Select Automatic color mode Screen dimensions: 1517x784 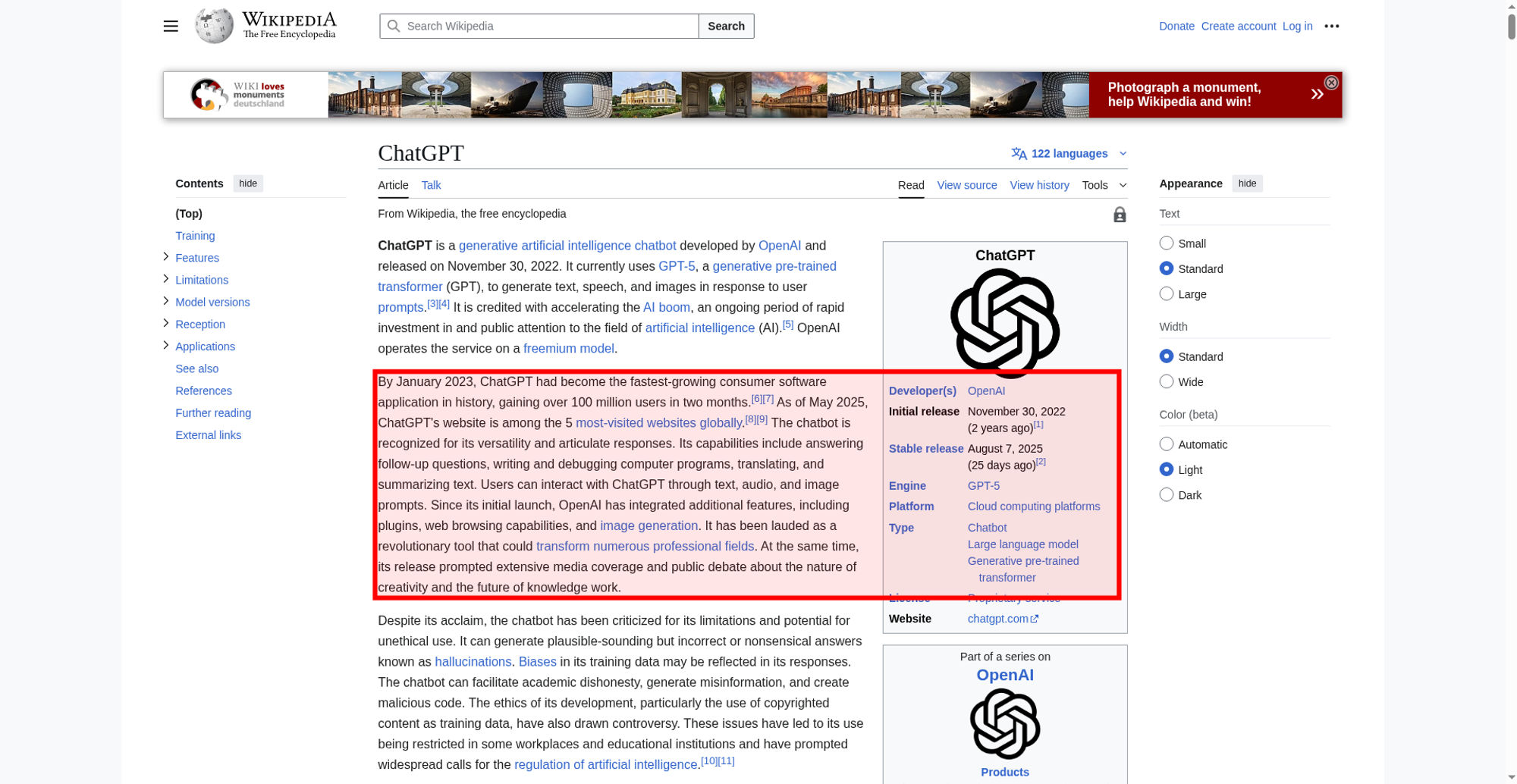(1167, 444)
